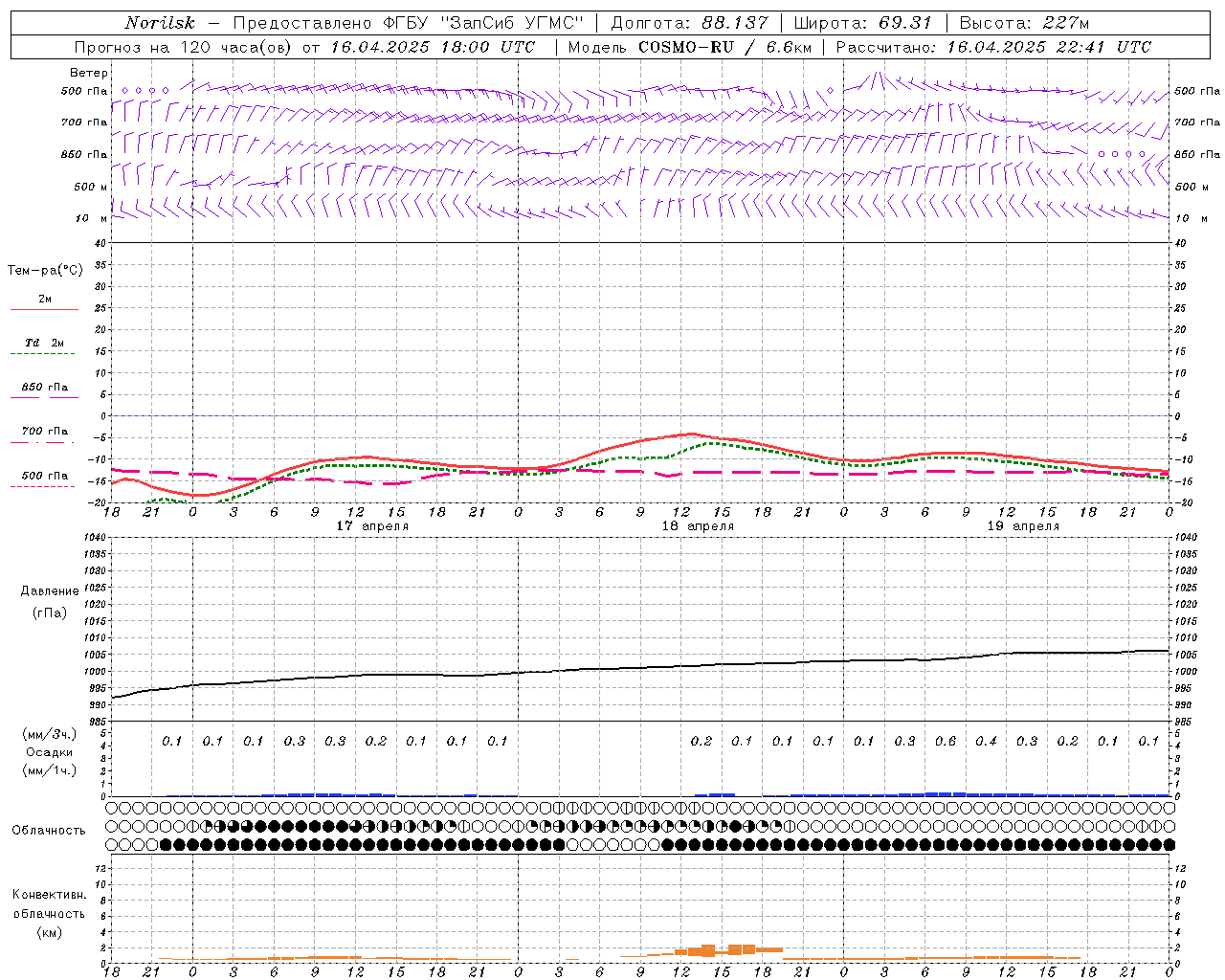
Task: Click the red 2m temperature curve peak
Action: (x=691, y=434)
